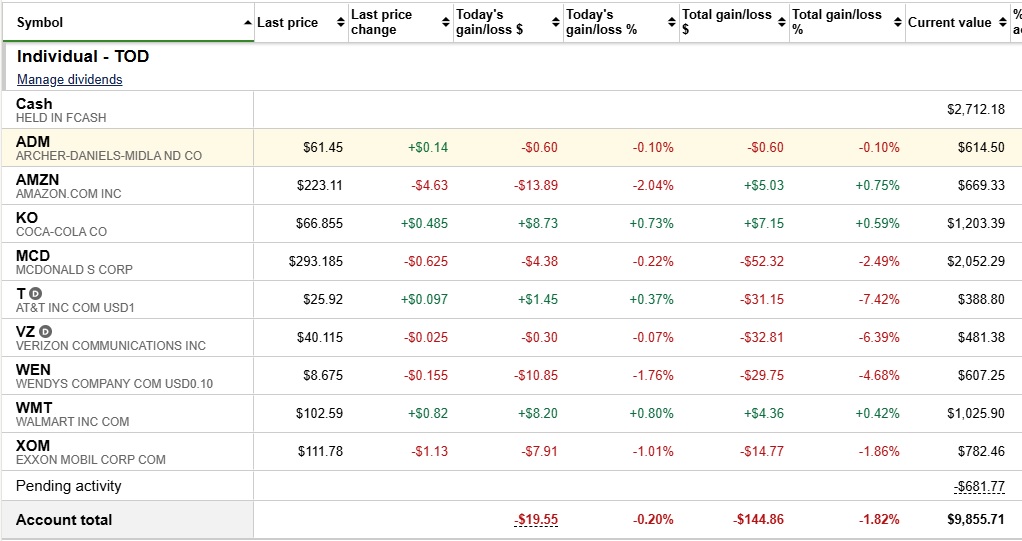
Task: Click the Symbol column header
Action: [x=40, y=22]
